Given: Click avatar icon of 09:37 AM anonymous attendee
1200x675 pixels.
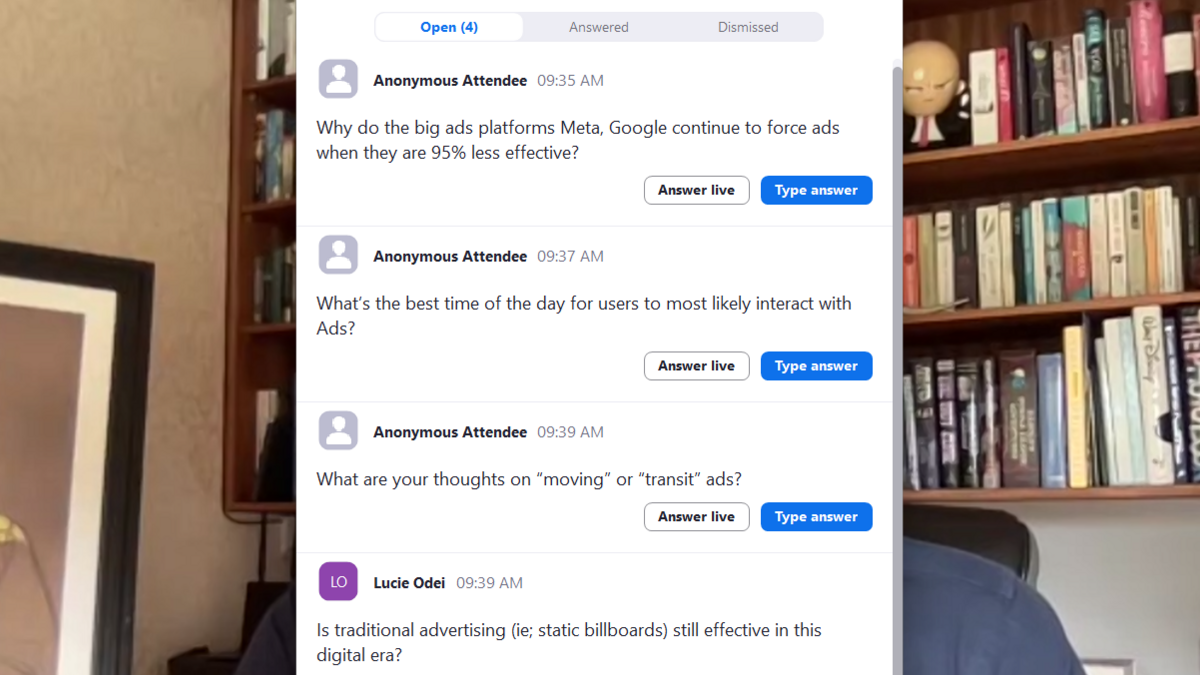Looking at the screenshot, I should 338,256.
